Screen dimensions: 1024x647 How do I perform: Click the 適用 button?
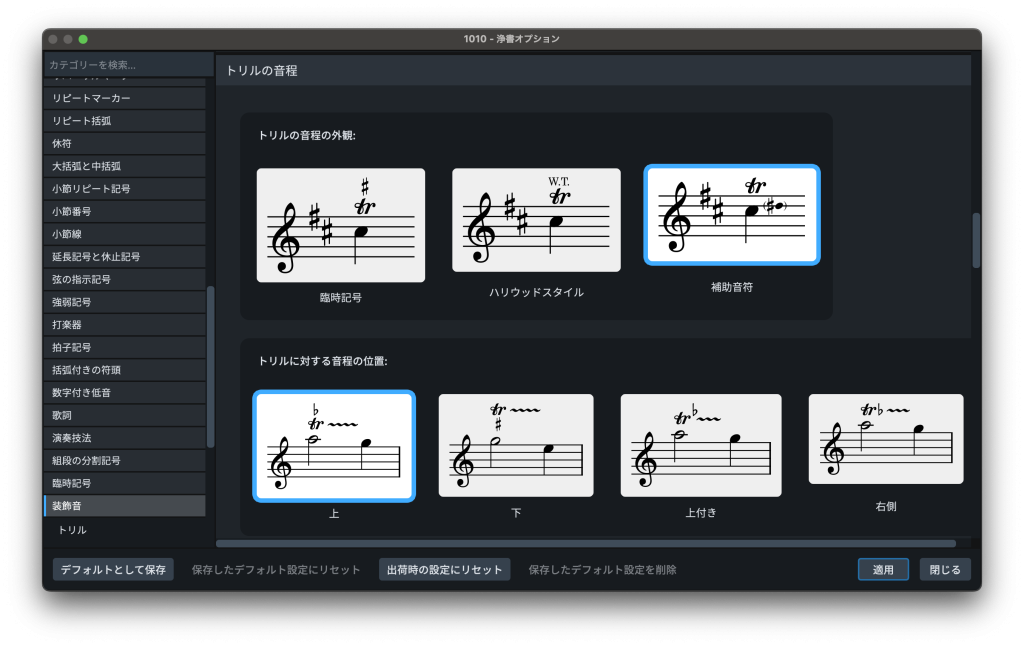tap(883, 569)
